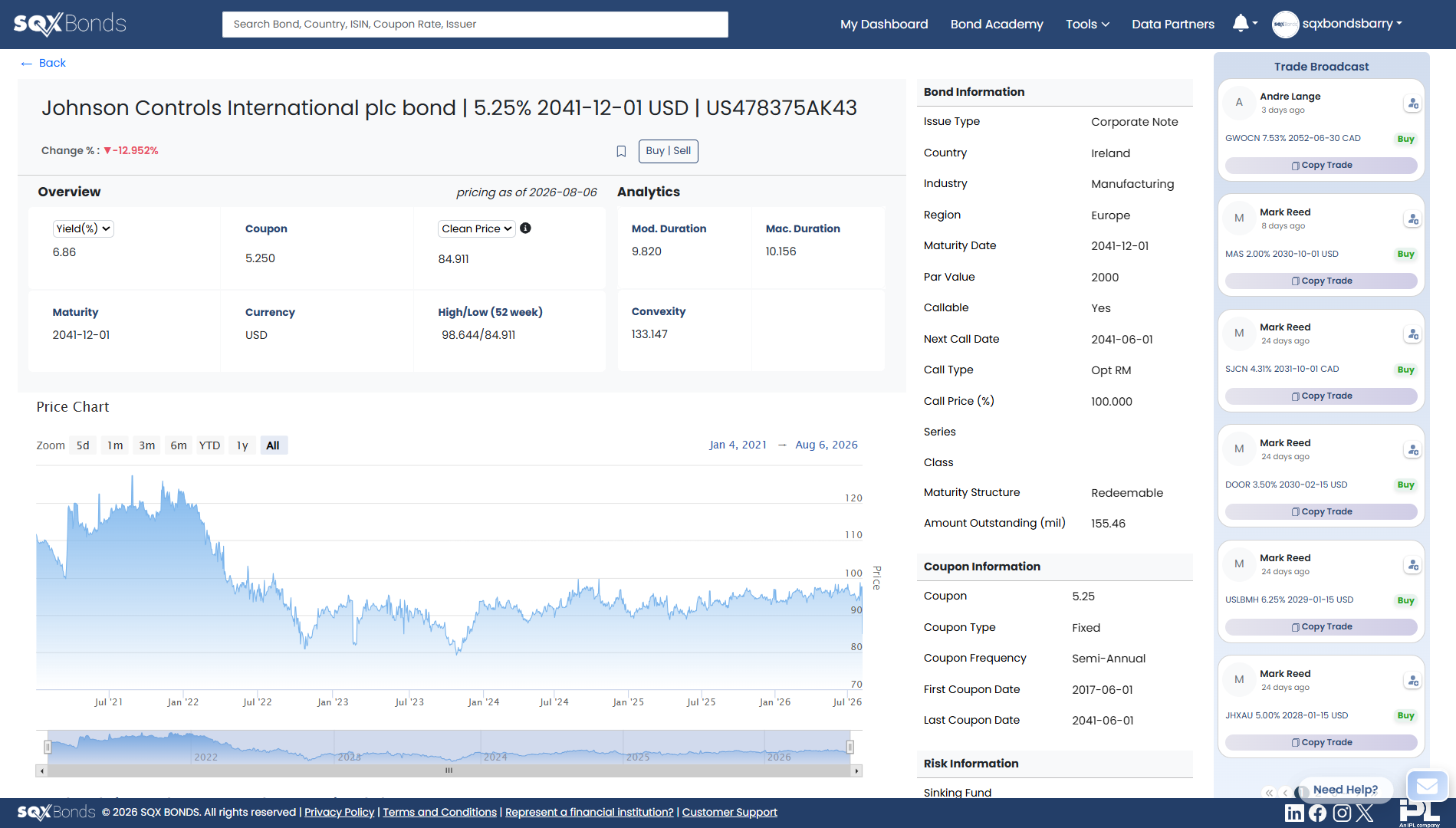Go Back to previous page
The width and height of the screenshot is (1456, 828).
(x=44, y=63)
